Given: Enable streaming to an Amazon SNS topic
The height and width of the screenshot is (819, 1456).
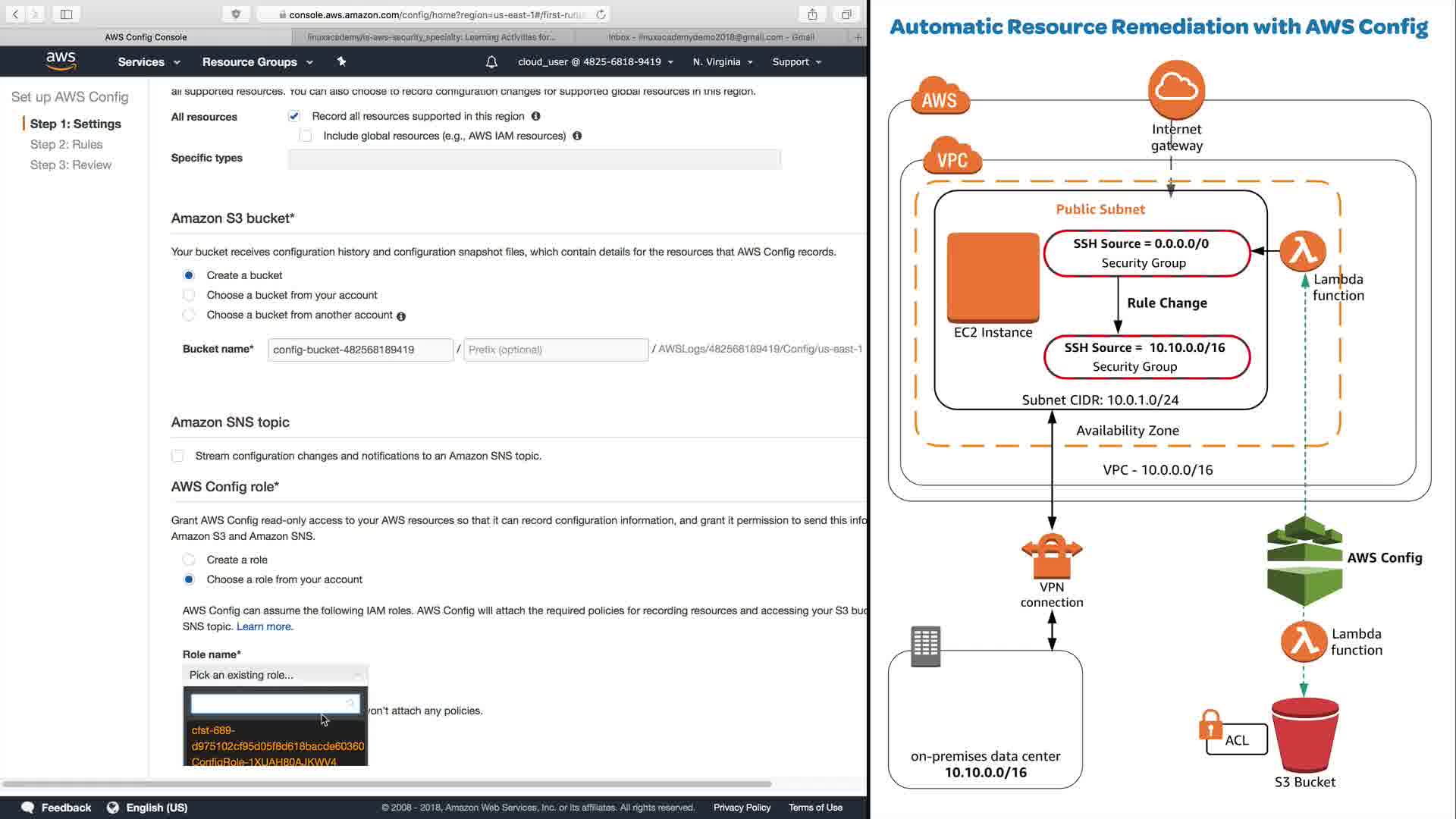Looking at the screenshot, I should point(177,456).
